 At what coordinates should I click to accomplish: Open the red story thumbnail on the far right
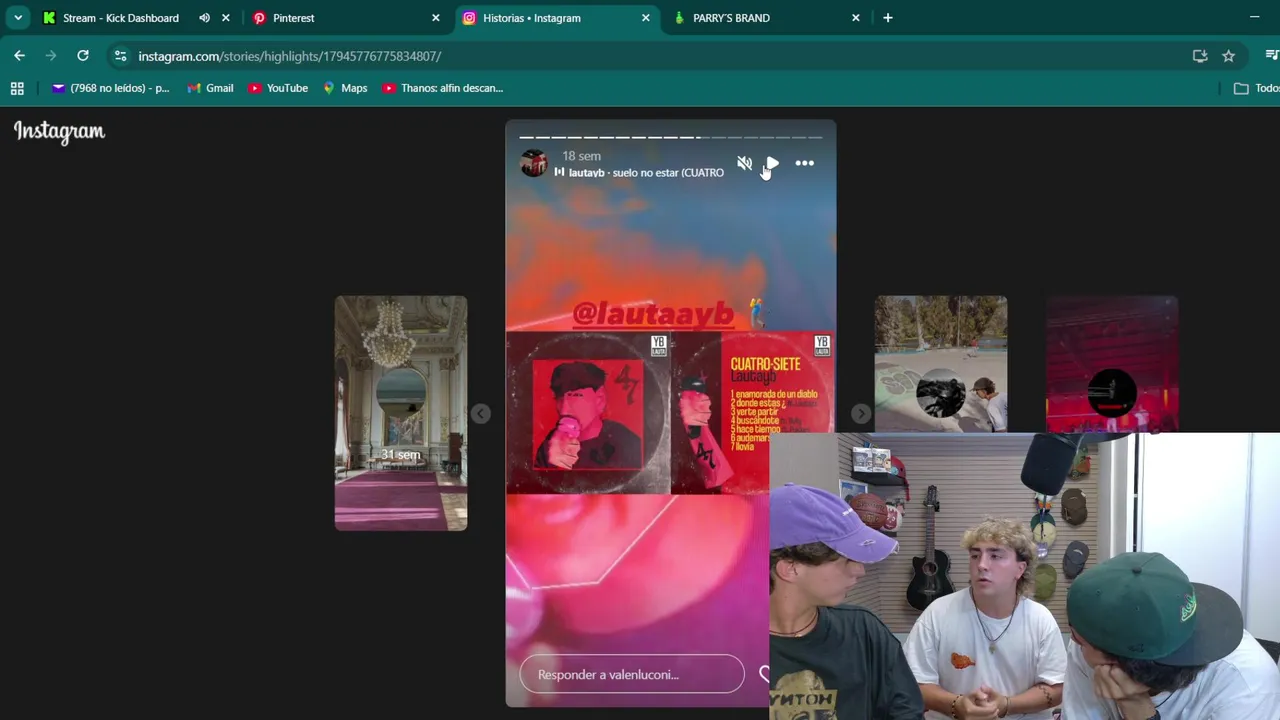click(x=1112, y=364)
